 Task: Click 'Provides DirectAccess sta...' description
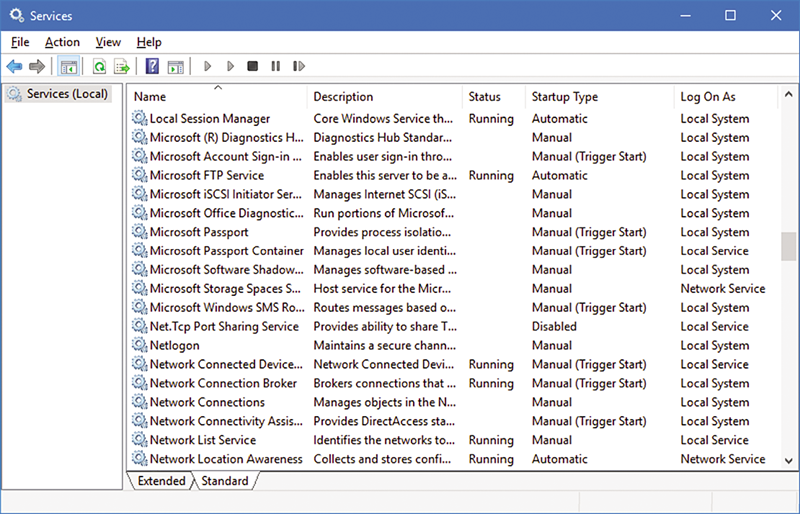[x=384, y=421]
